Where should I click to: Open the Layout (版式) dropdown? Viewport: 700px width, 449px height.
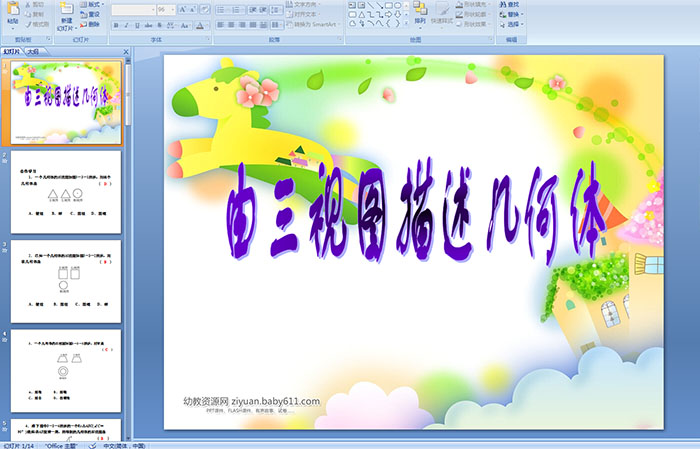[92, 4]
